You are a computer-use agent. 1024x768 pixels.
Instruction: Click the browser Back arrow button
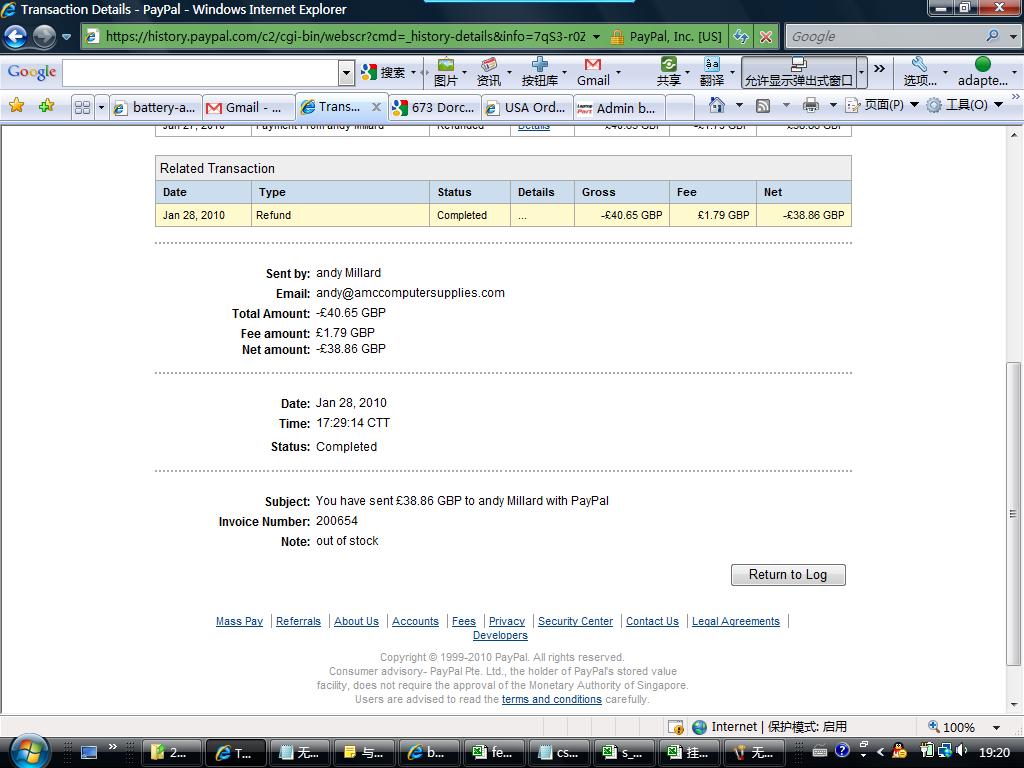(16, 37)
